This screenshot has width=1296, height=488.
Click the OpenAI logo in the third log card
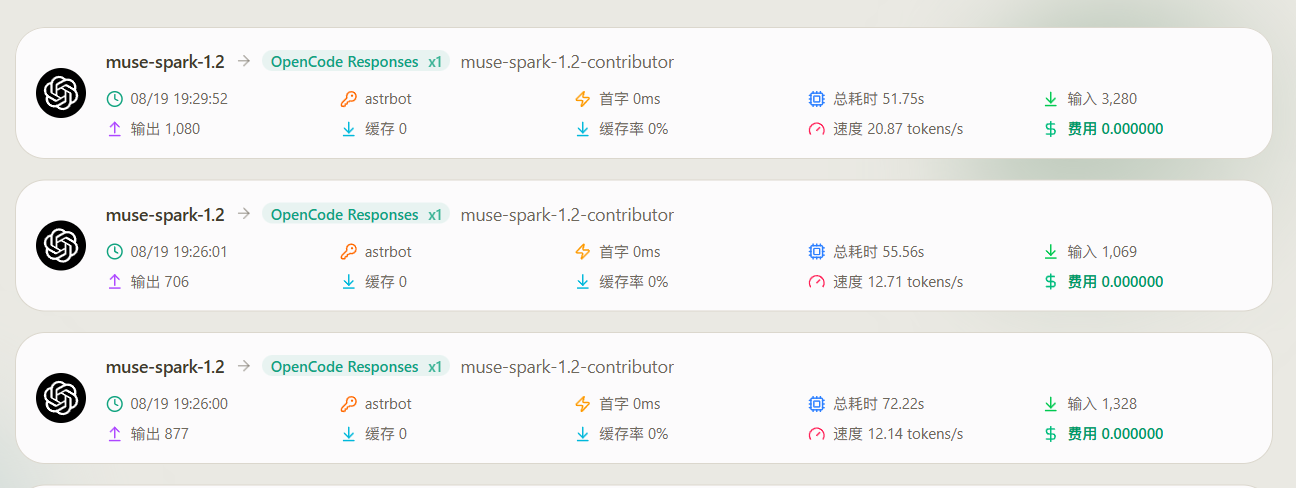point(61,397)
